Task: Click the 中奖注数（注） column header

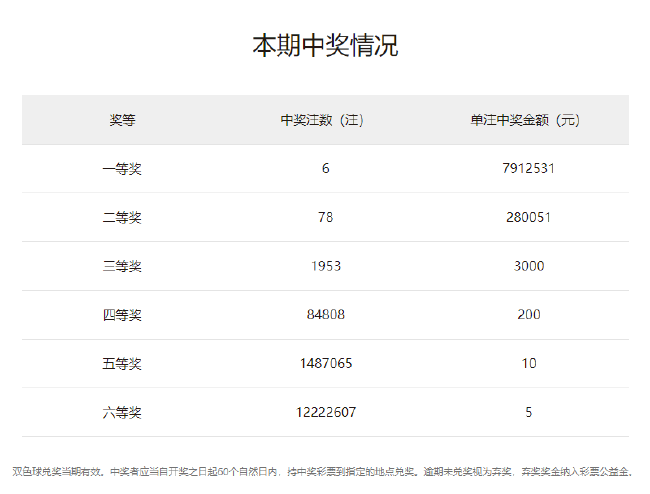Action: (x=325, y=120)
